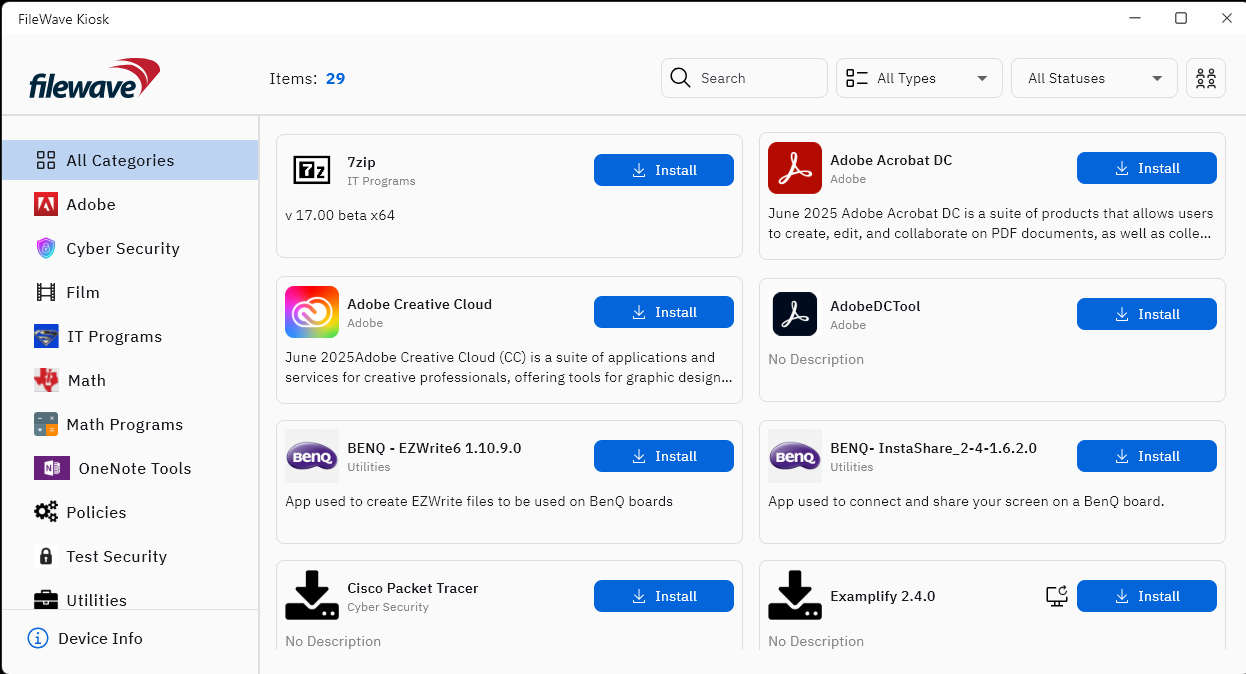Screen dimensions: 1246x674
Task: Install AdobeDCTool
Action: [x=1147, y=314]
